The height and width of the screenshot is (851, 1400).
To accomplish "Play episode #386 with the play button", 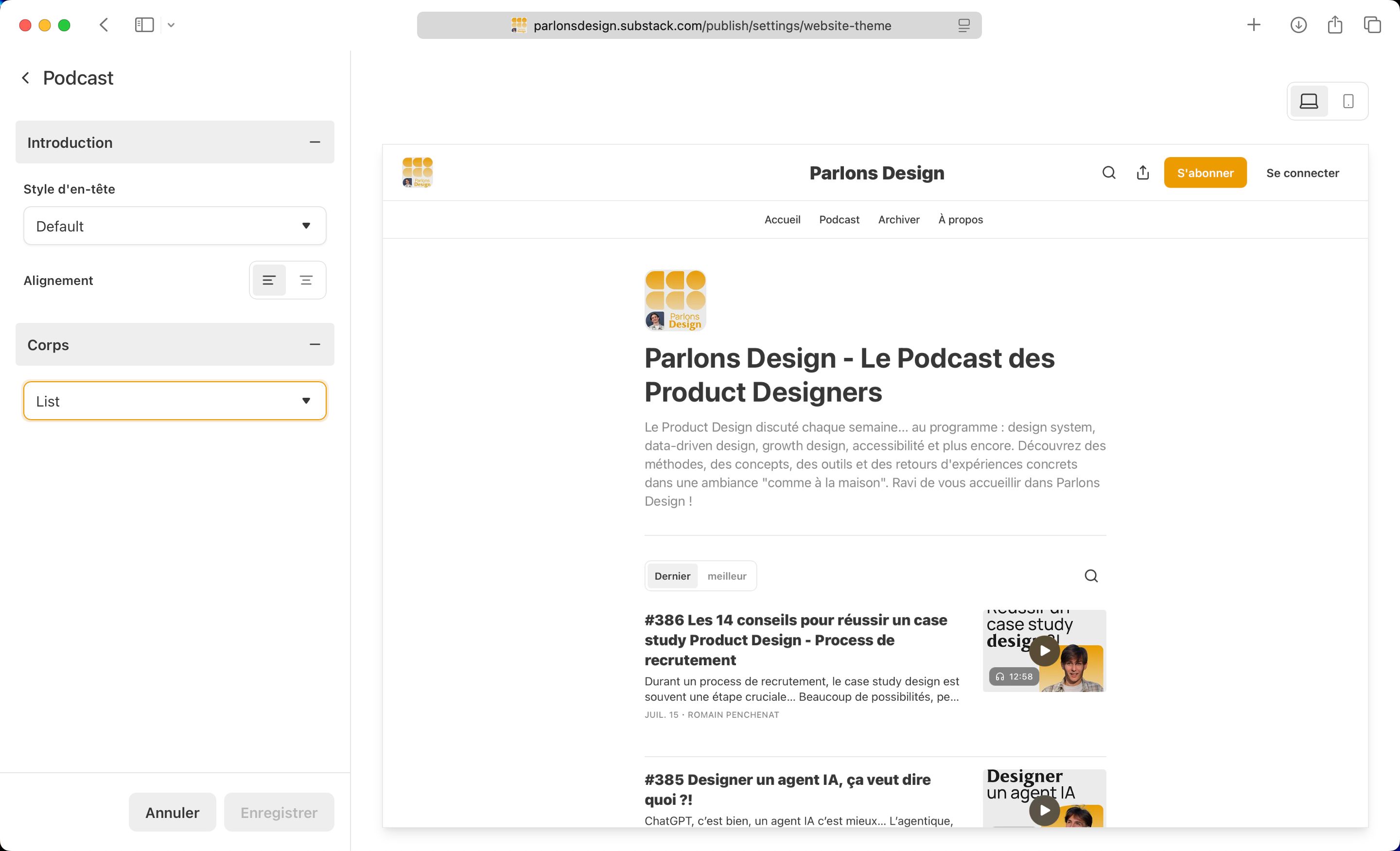I will click(1044, 651).
